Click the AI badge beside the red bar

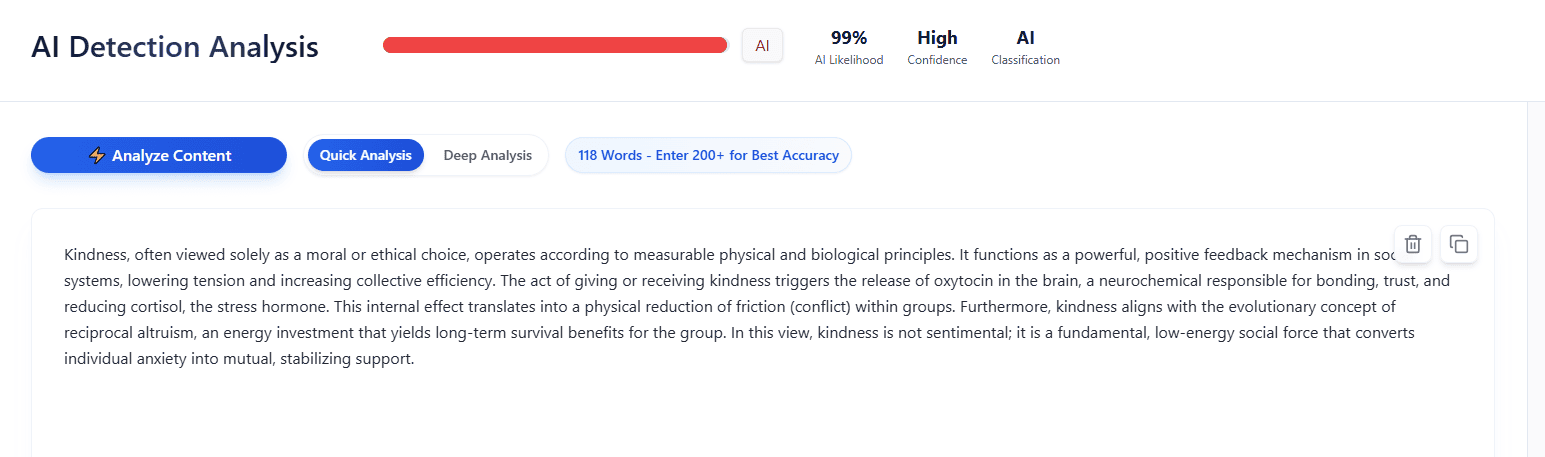coord(762,45)
